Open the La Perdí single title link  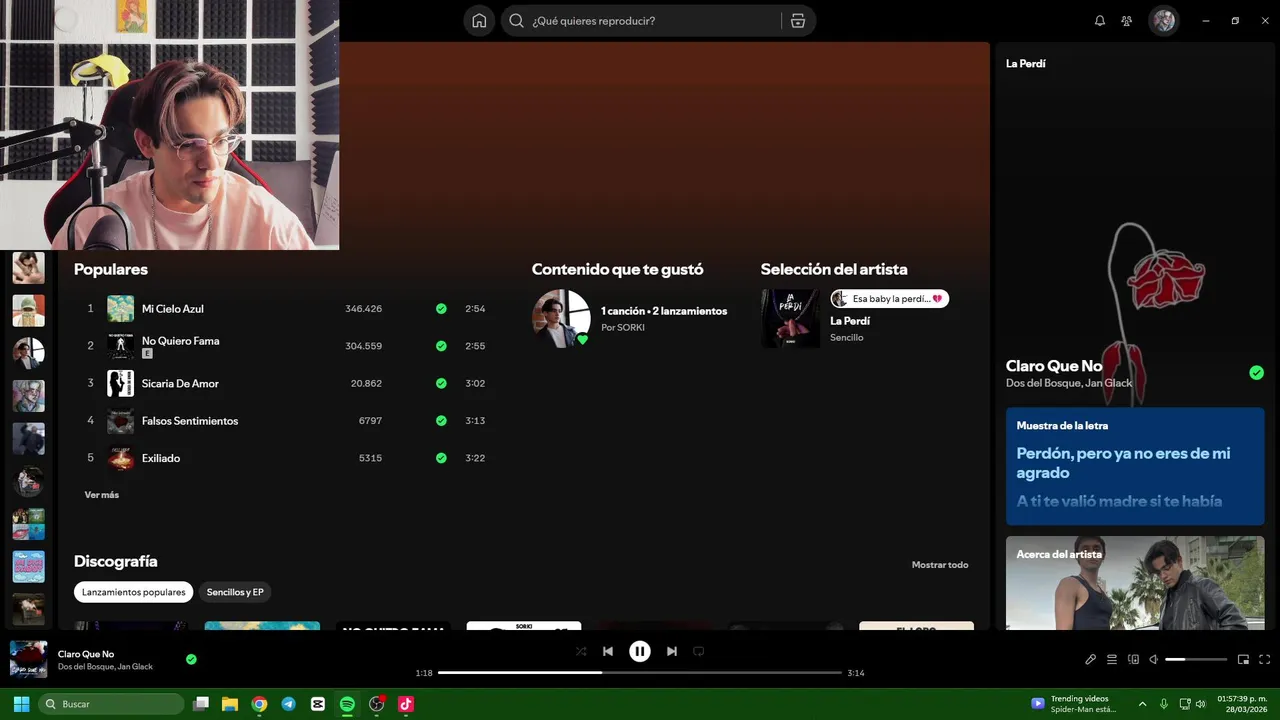[850, 321]
